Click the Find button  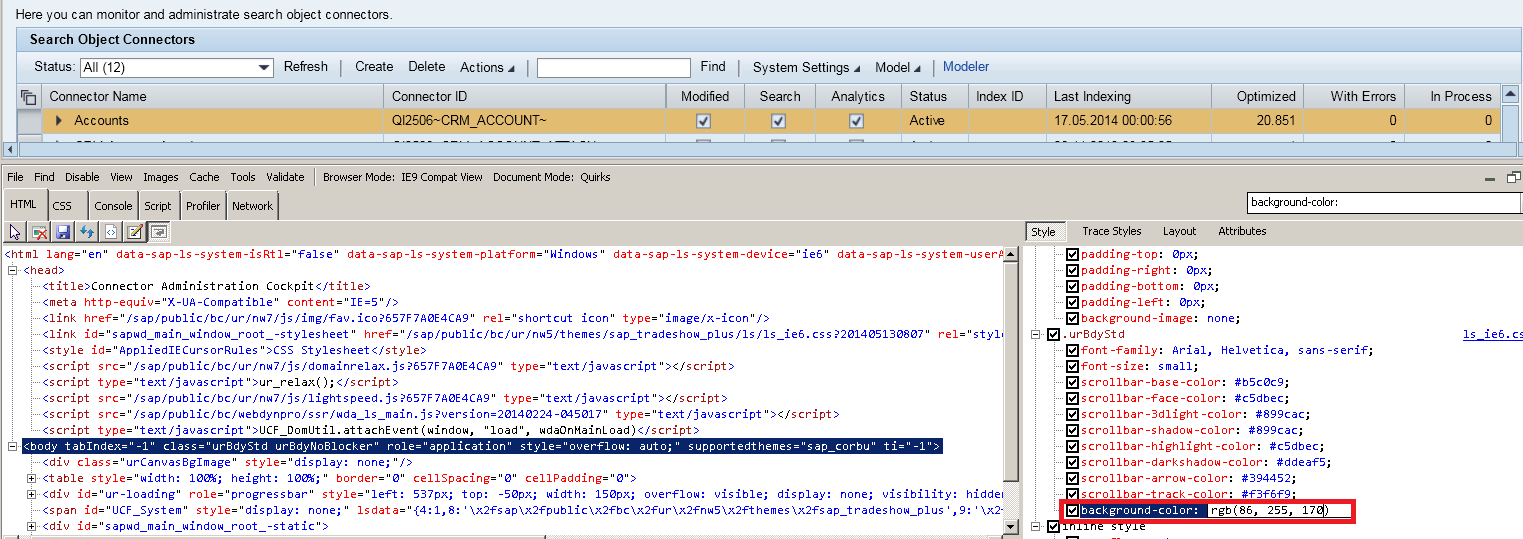point(713,67)
